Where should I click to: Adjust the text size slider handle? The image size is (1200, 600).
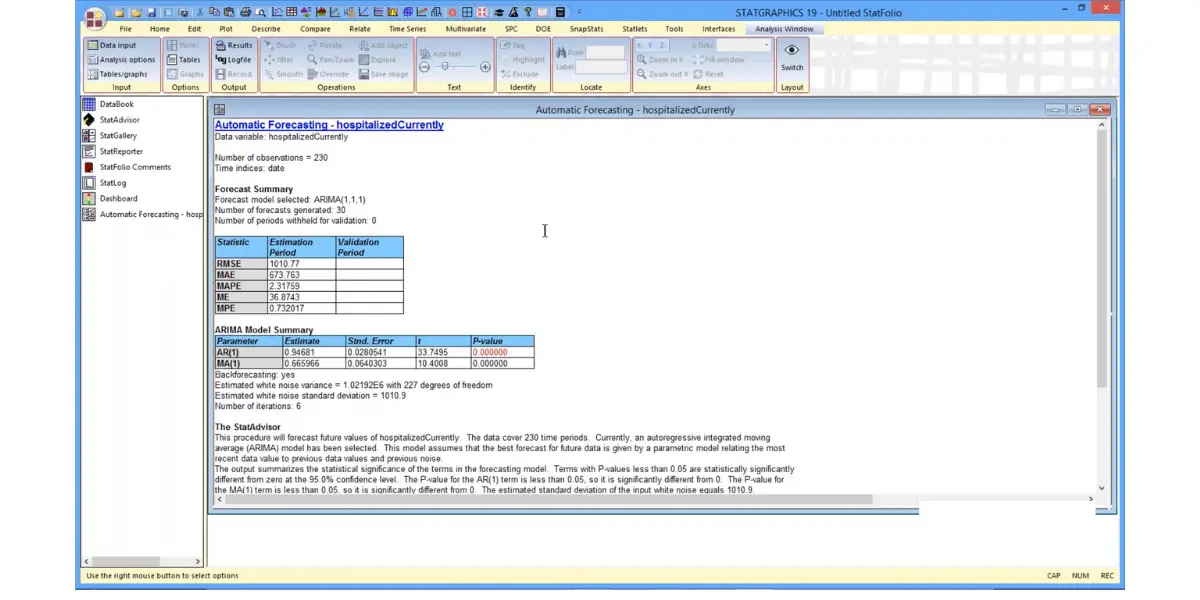coord(445,67)
